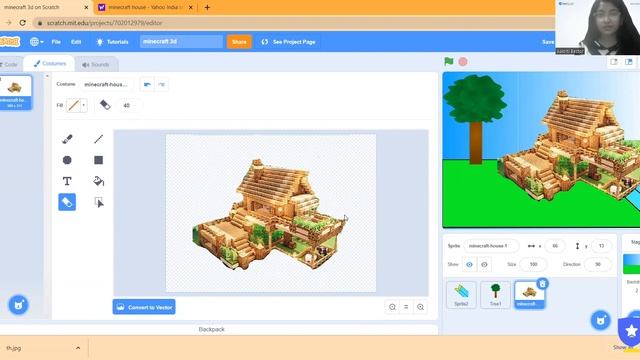Click the project title field minecraft 3d
This screenshot has height=360, width=640.
[x=181, y=41]
